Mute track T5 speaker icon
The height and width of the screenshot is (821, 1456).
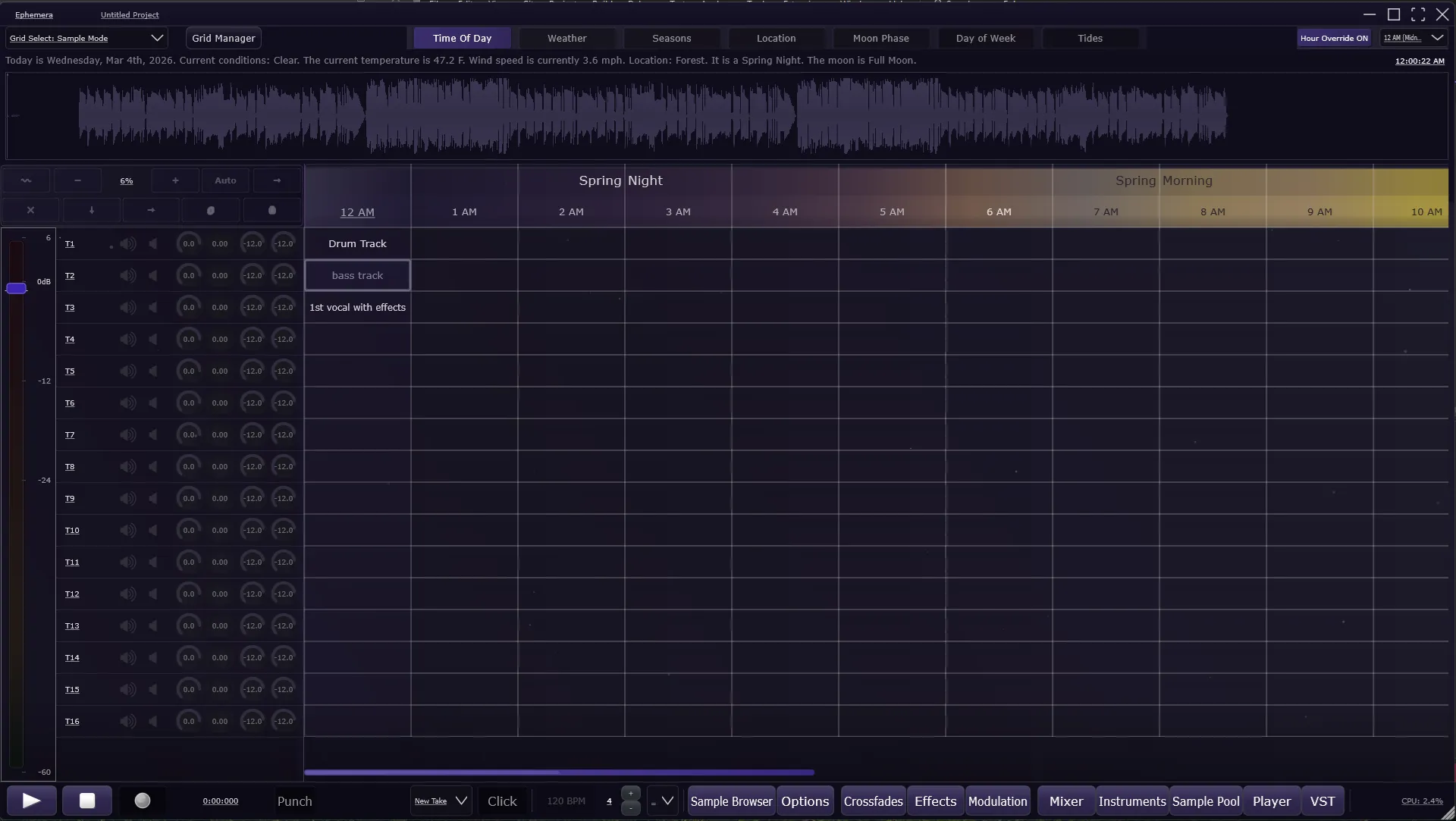pyautogui.click(x=128, y=371)
